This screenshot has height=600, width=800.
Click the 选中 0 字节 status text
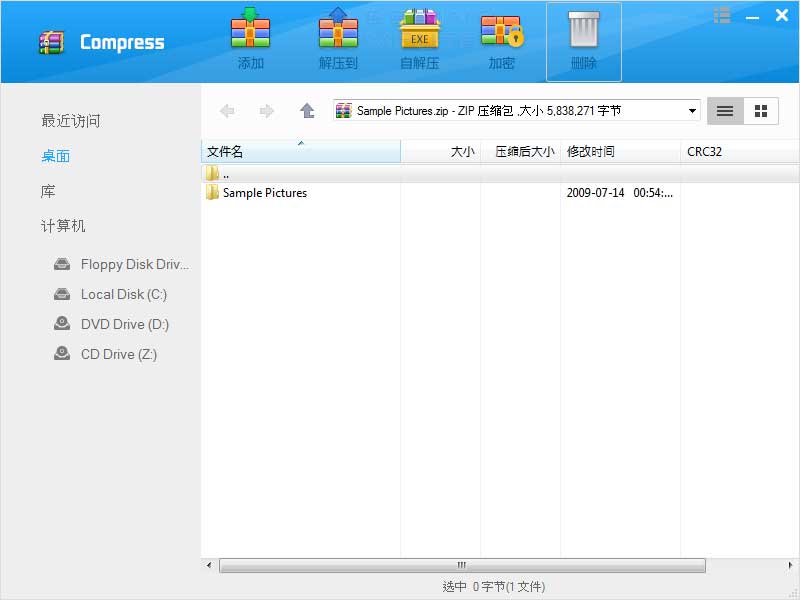pyautogui.click(x=493, y=587)
